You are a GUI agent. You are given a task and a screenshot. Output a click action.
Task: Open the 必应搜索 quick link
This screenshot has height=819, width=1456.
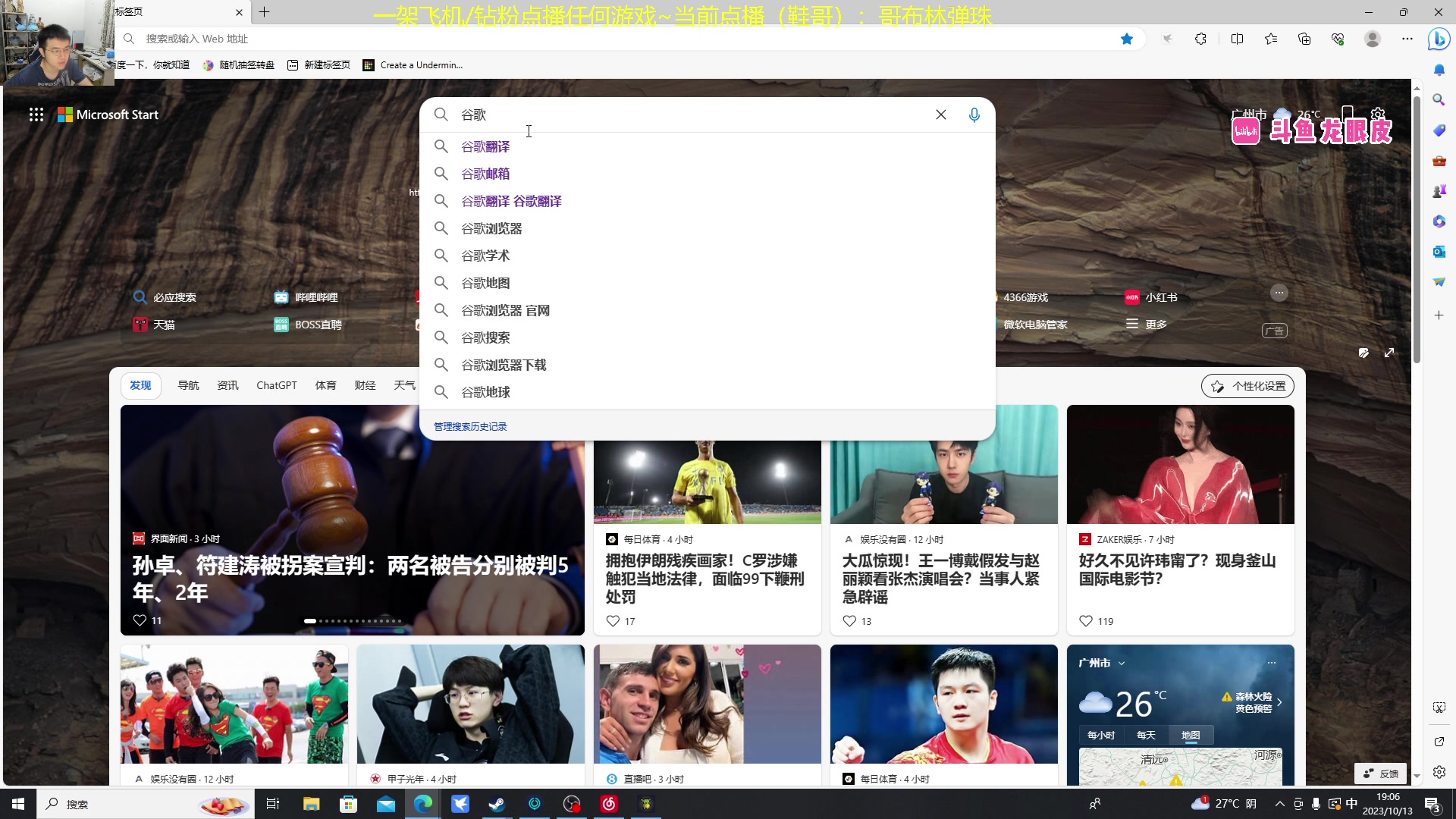pos(165,297)
